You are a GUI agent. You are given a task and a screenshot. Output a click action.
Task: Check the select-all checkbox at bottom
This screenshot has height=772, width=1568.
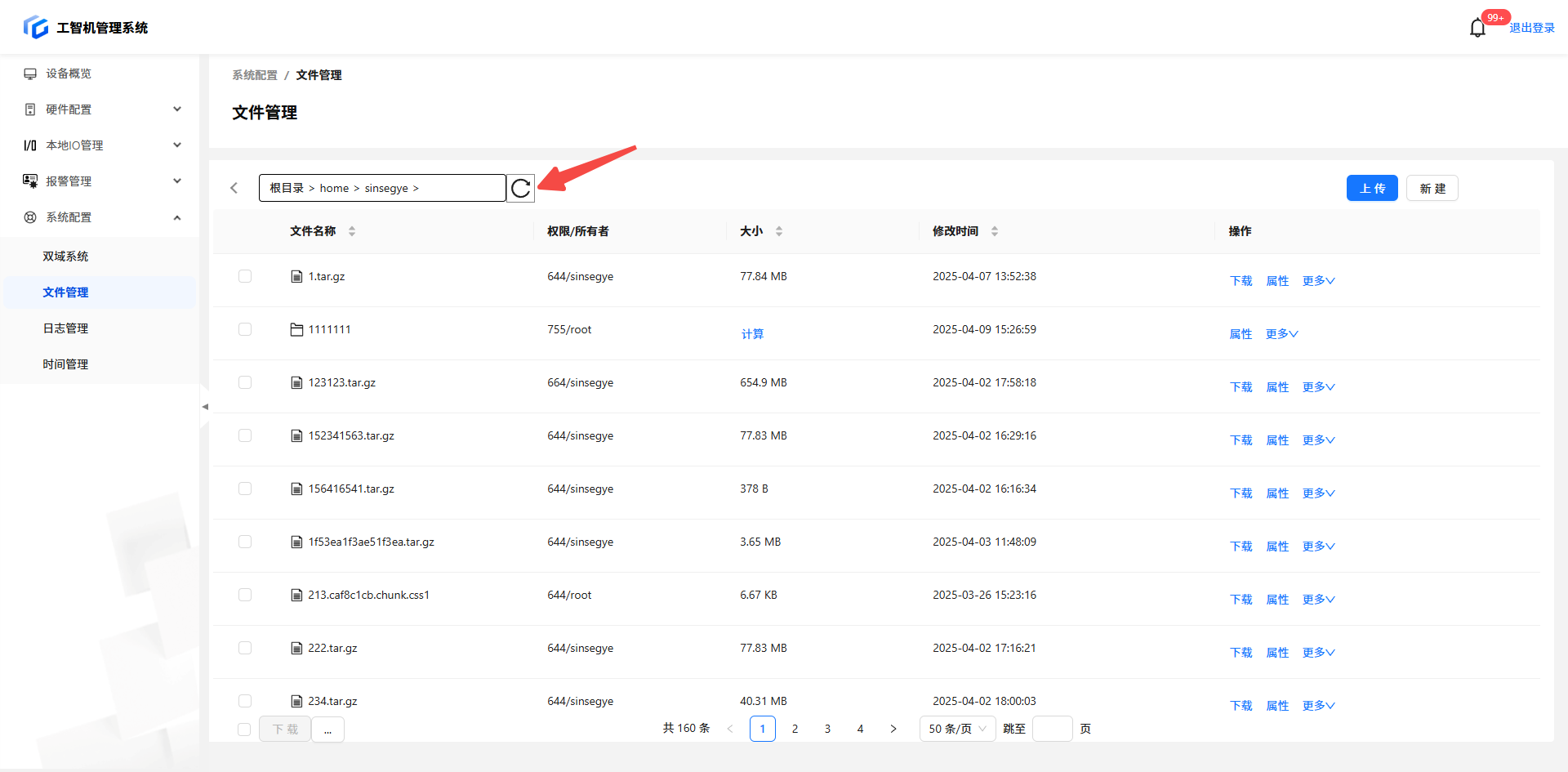coord(244,729)
